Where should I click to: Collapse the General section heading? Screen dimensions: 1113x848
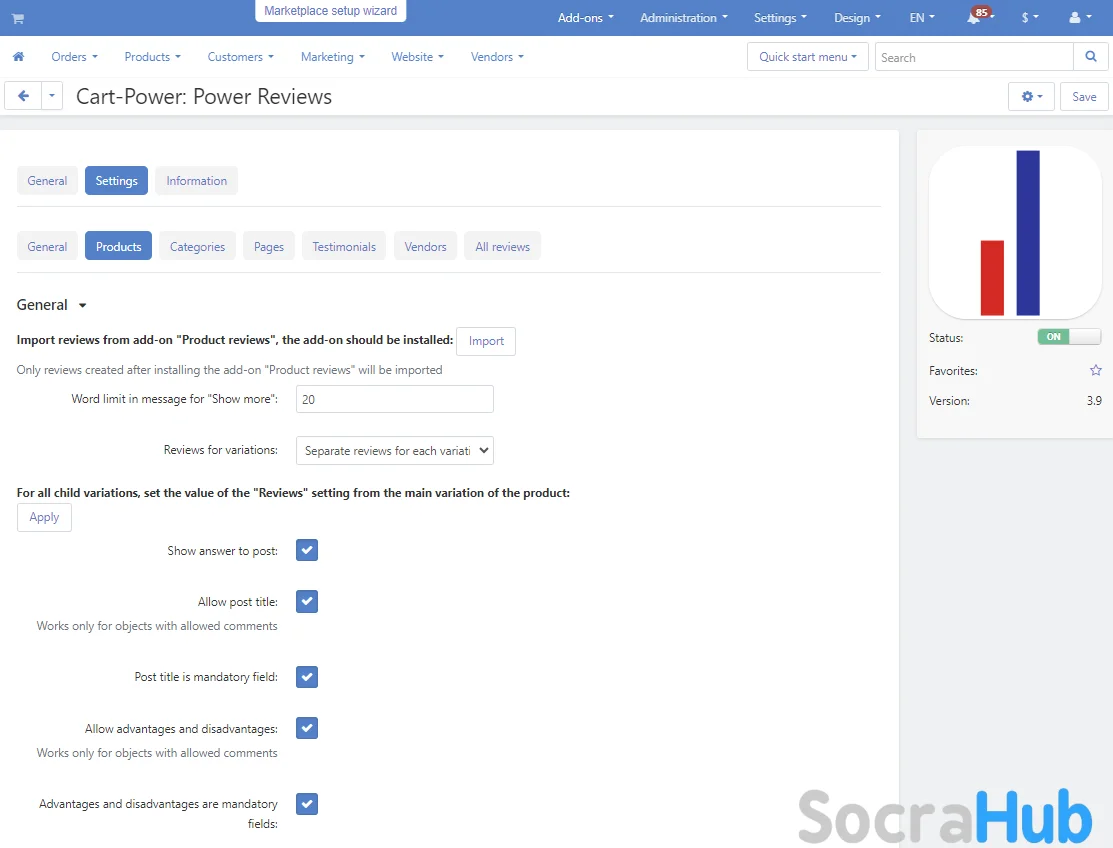click(51, 305)
